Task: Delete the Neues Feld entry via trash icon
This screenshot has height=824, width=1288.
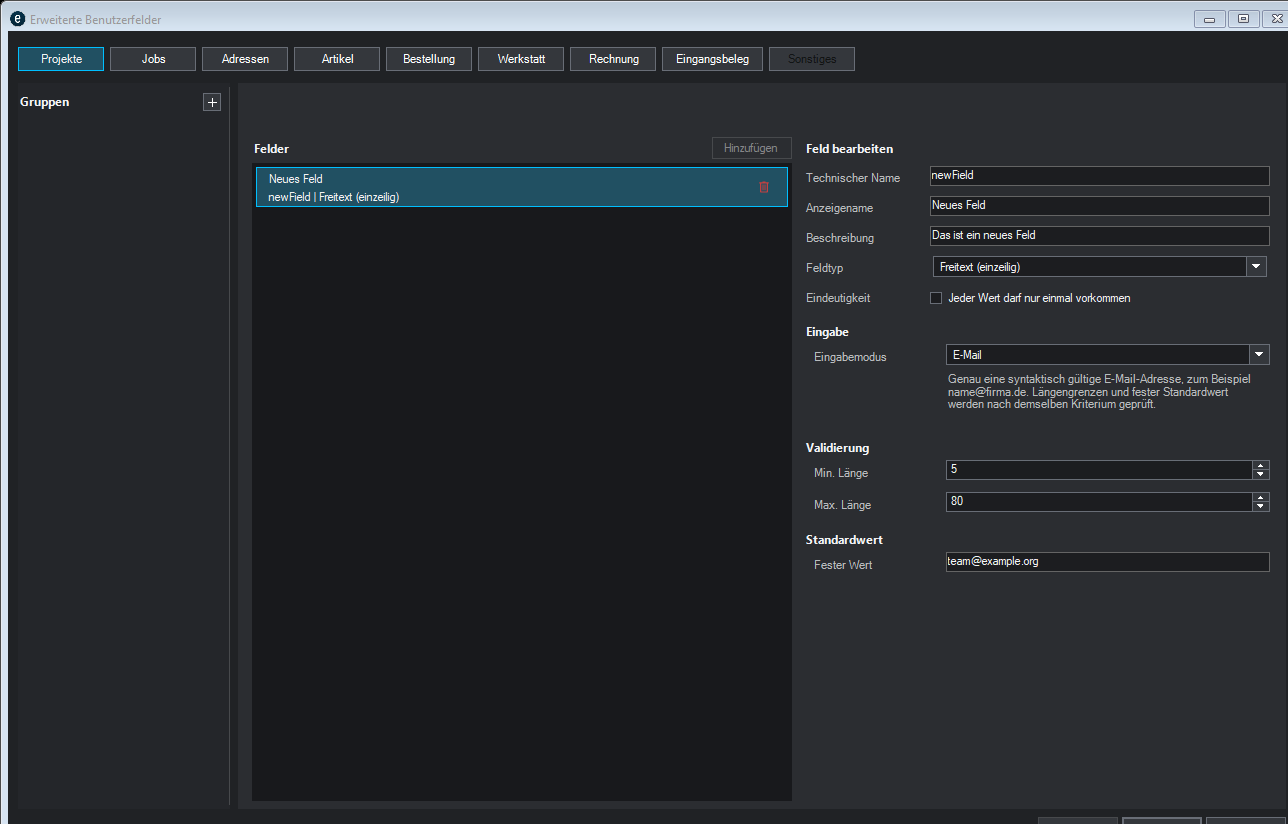Action: (x=764, y=187)
